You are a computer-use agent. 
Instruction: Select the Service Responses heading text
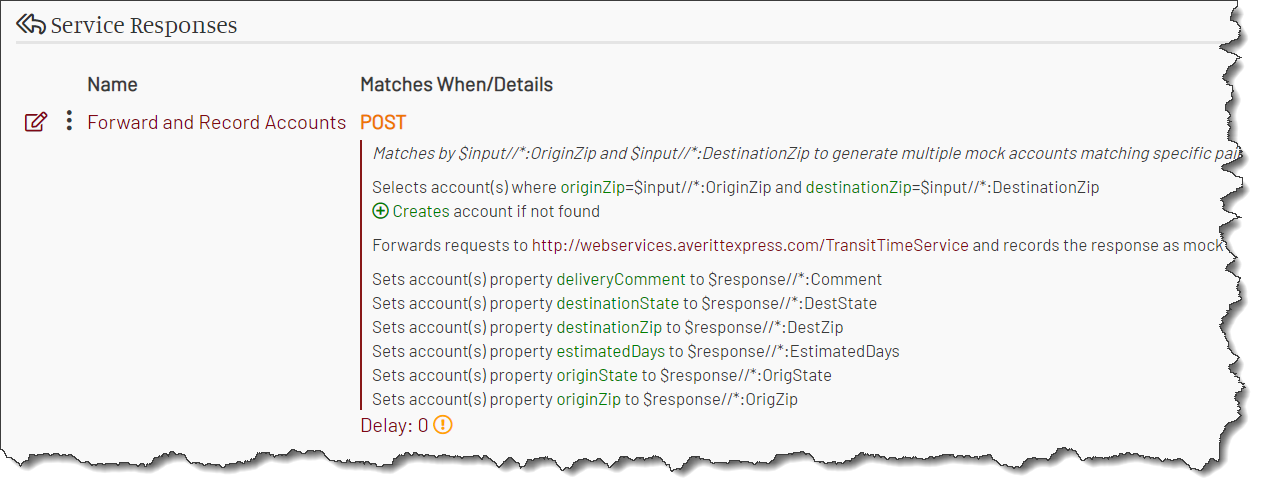pyautogui.click(x=144, y=25)
